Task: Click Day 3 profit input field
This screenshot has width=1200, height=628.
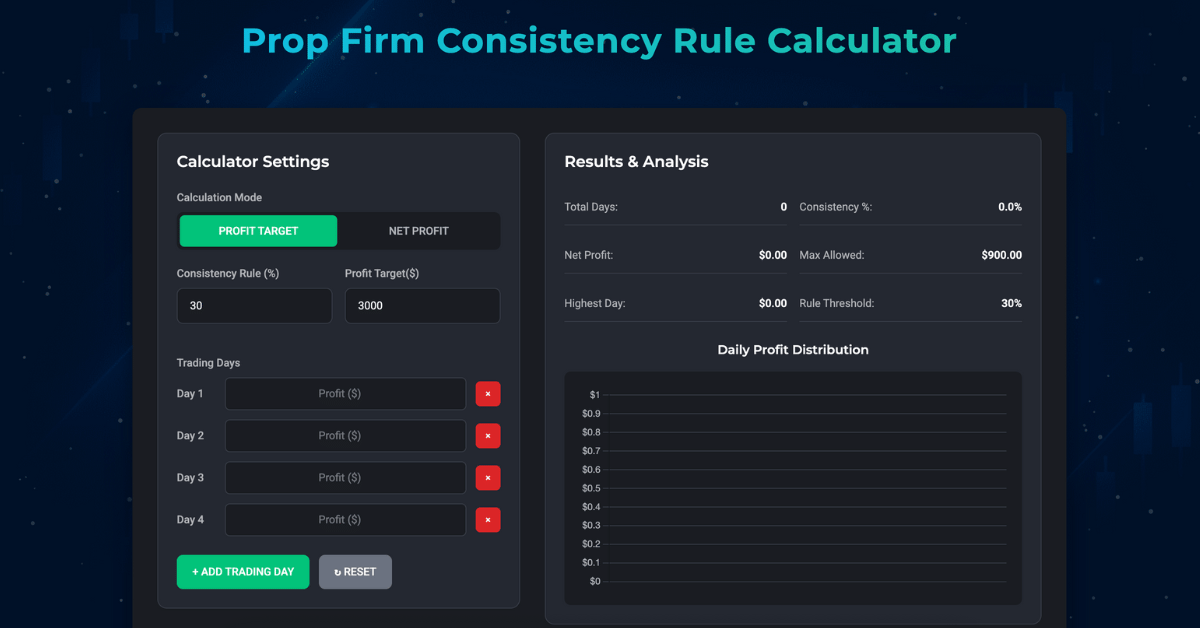Action: pyautogui.click(x=345, y=477)
